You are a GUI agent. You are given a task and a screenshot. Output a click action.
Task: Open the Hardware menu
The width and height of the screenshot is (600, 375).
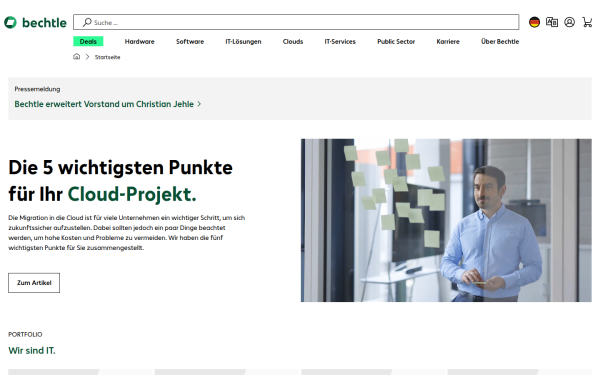click(139, 41)
